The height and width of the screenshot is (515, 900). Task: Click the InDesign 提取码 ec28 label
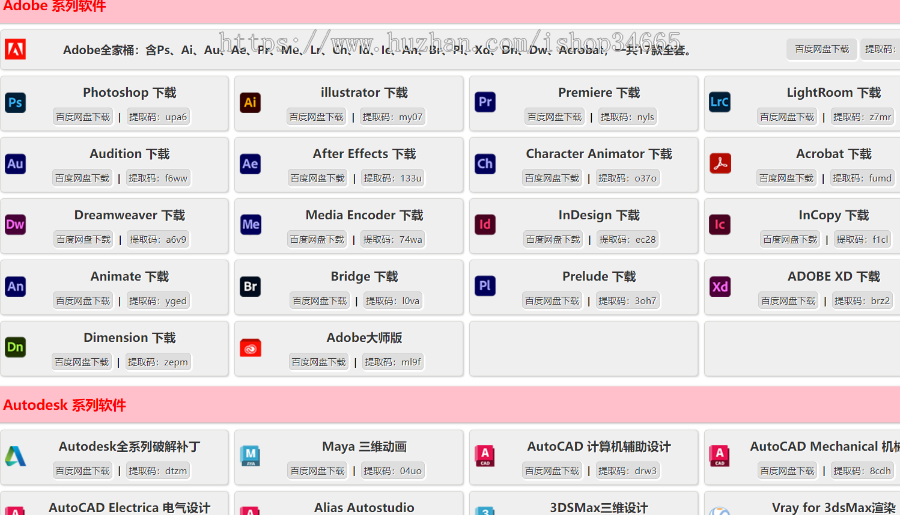[x=628, y=239]
